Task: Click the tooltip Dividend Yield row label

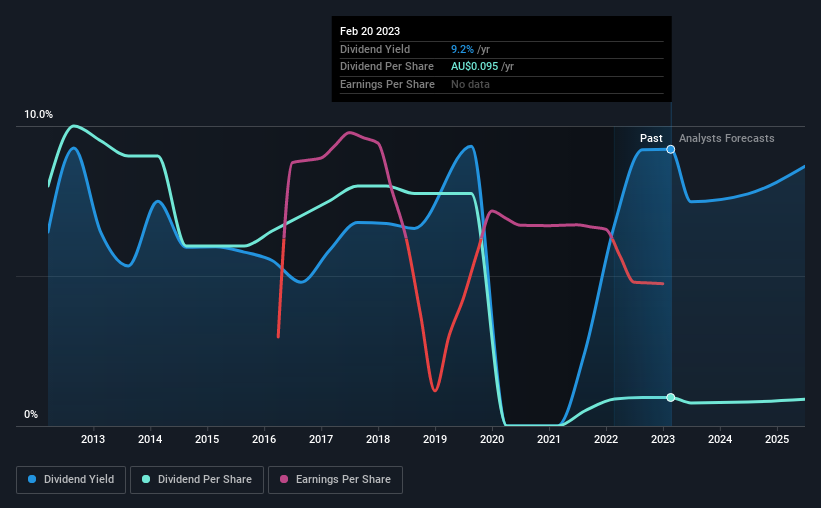Action: pos(375,49)
